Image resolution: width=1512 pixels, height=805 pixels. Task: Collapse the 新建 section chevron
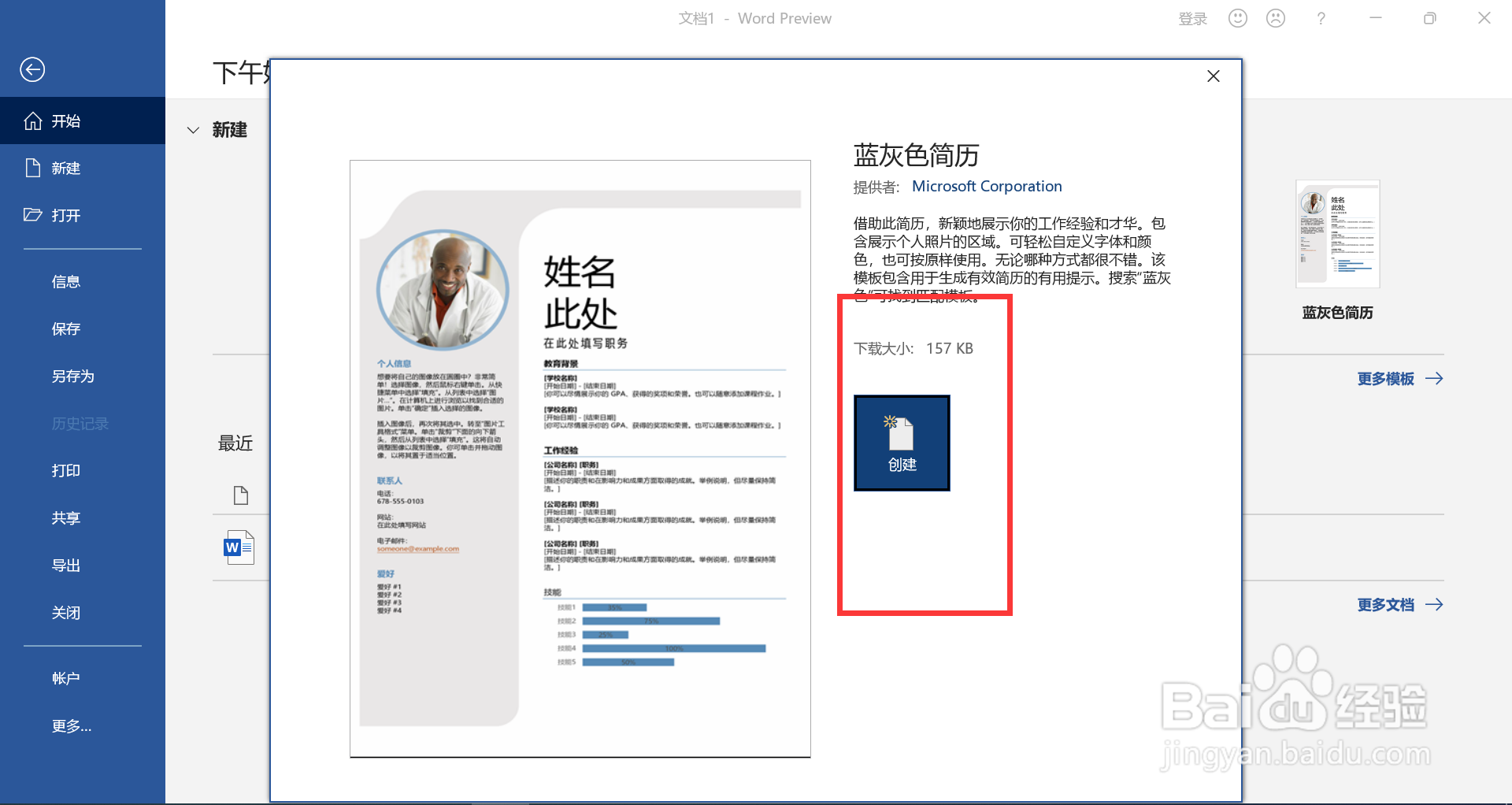193,130
